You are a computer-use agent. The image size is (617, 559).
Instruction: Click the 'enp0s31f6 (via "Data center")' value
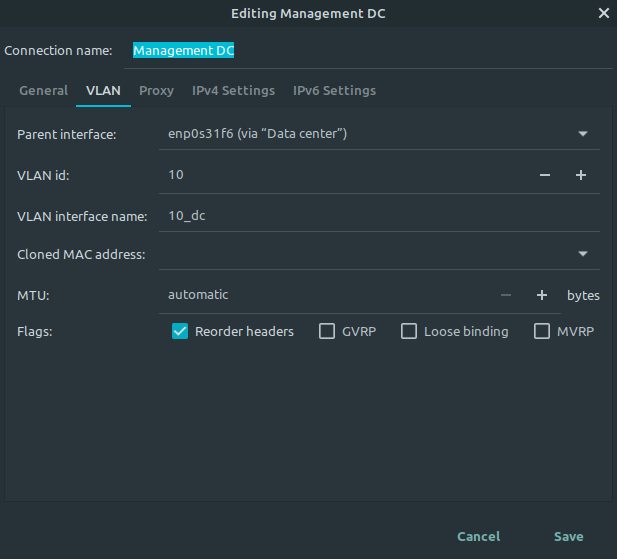point(257,134)
